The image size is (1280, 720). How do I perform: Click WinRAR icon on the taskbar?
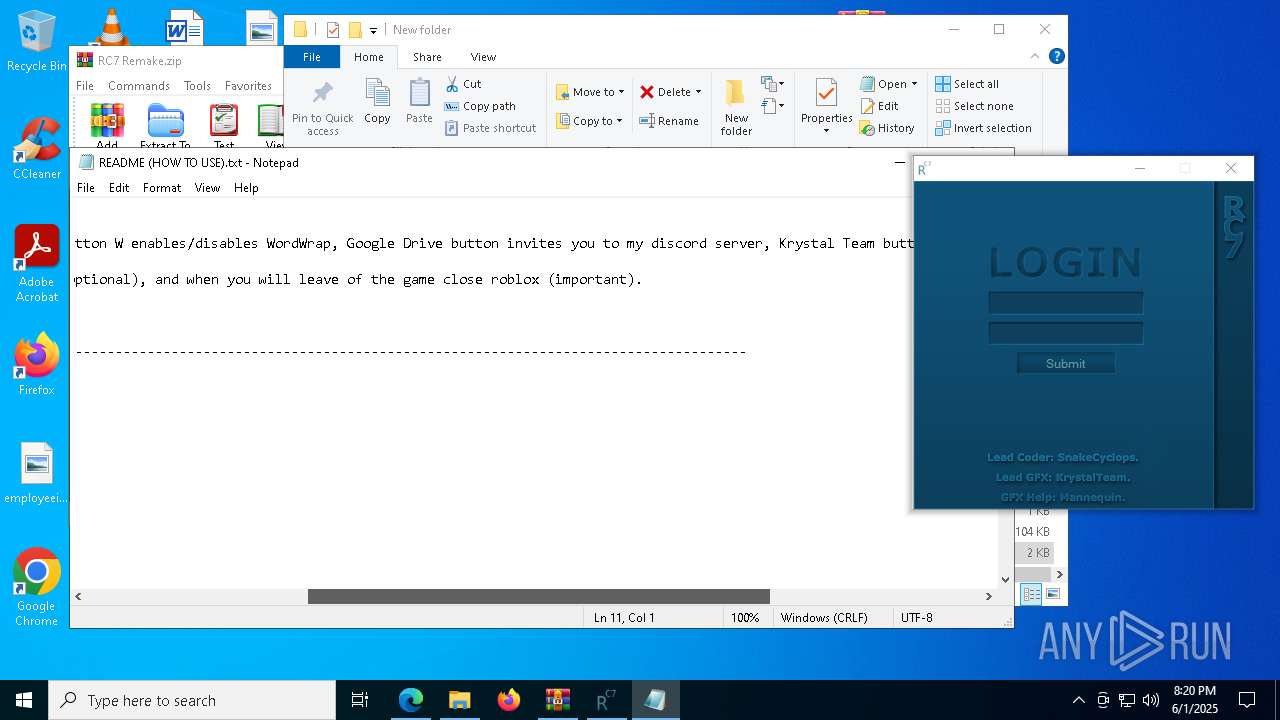pos(557,700)
